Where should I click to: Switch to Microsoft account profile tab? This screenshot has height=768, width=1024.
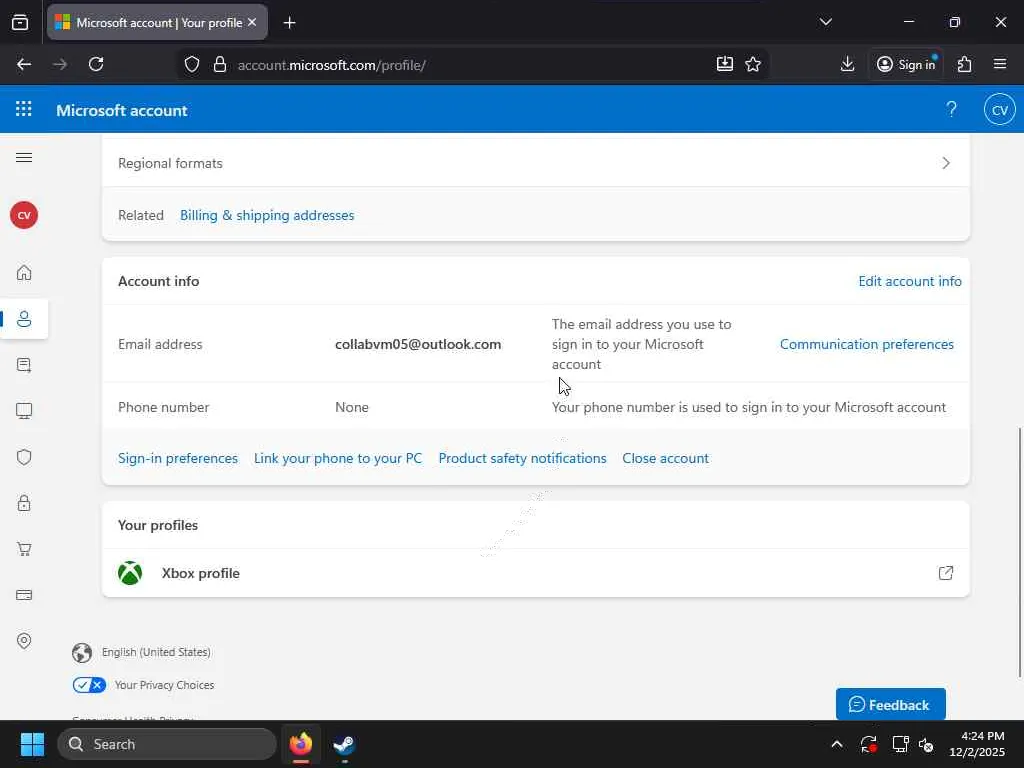(x=157, y=22)
